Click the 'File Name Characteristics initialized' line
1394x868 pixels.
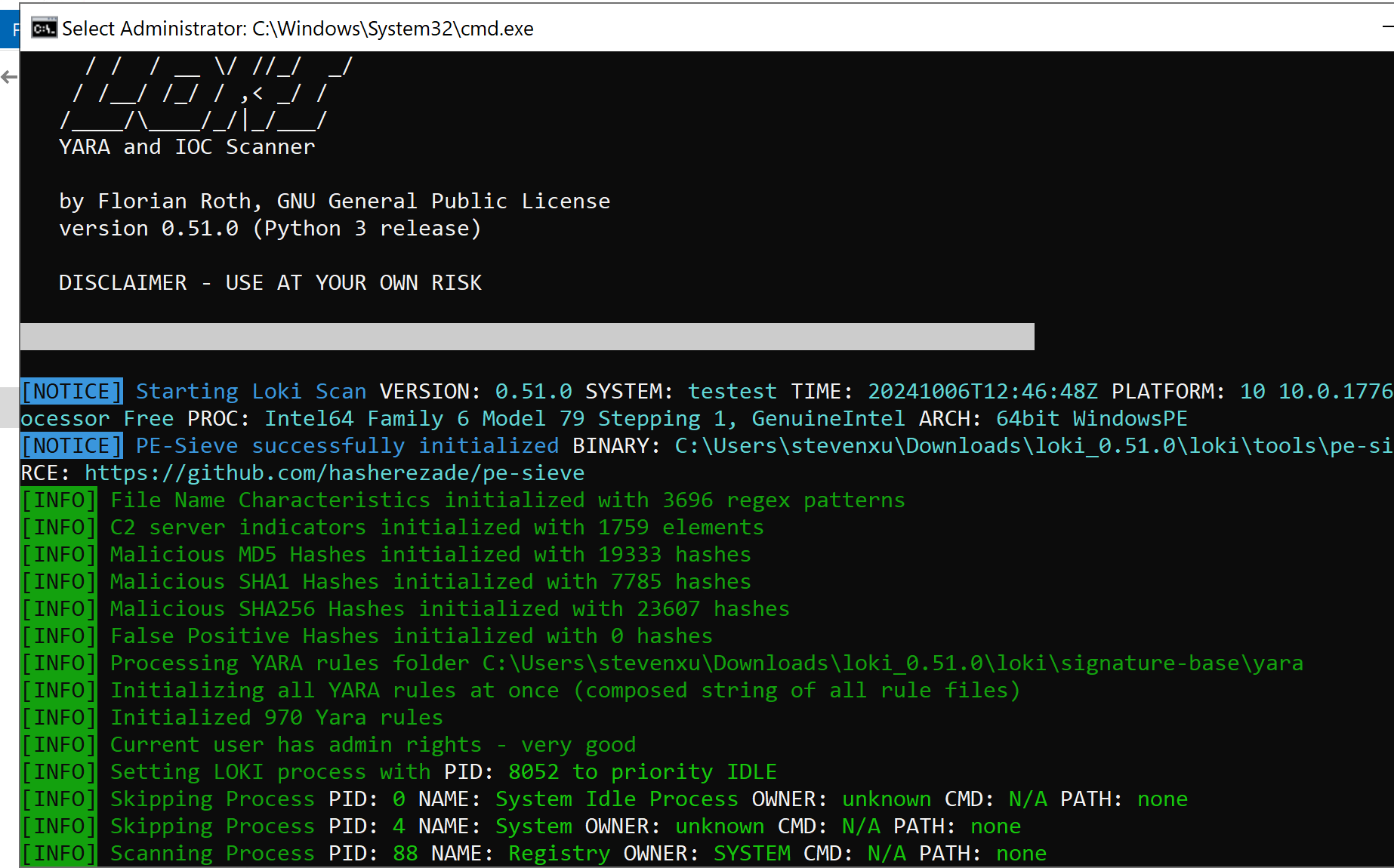point(463,500)
